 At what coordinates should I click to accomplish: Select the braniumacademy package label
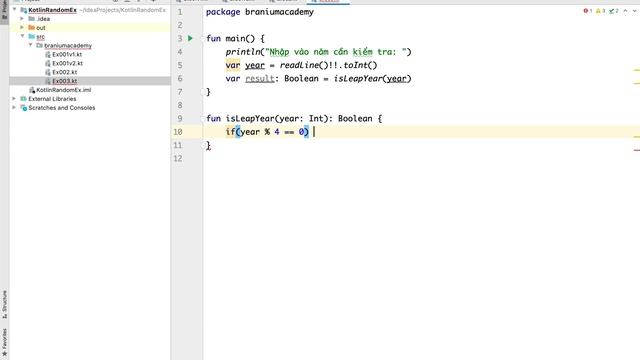(68, 46)
